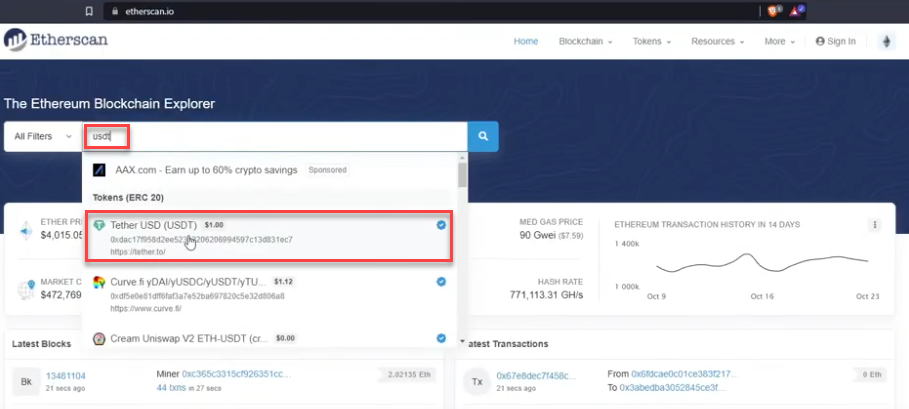909x409 pixels.
Task: Click the Etherscan logo
Action: [x=56, y=39]
